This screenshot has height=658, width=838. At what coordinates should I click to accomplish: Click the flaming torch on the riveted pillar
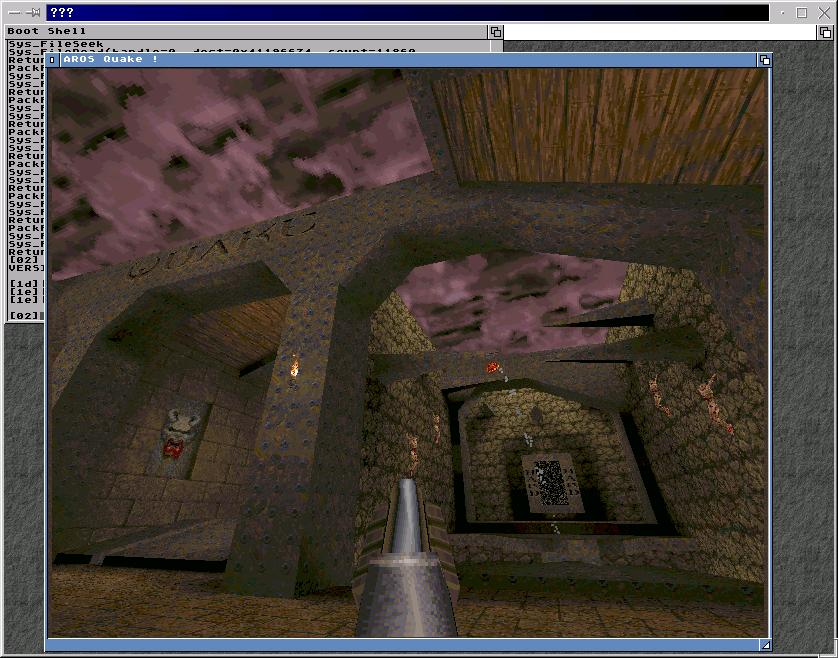pyautogui.click(x=294, y=370)
